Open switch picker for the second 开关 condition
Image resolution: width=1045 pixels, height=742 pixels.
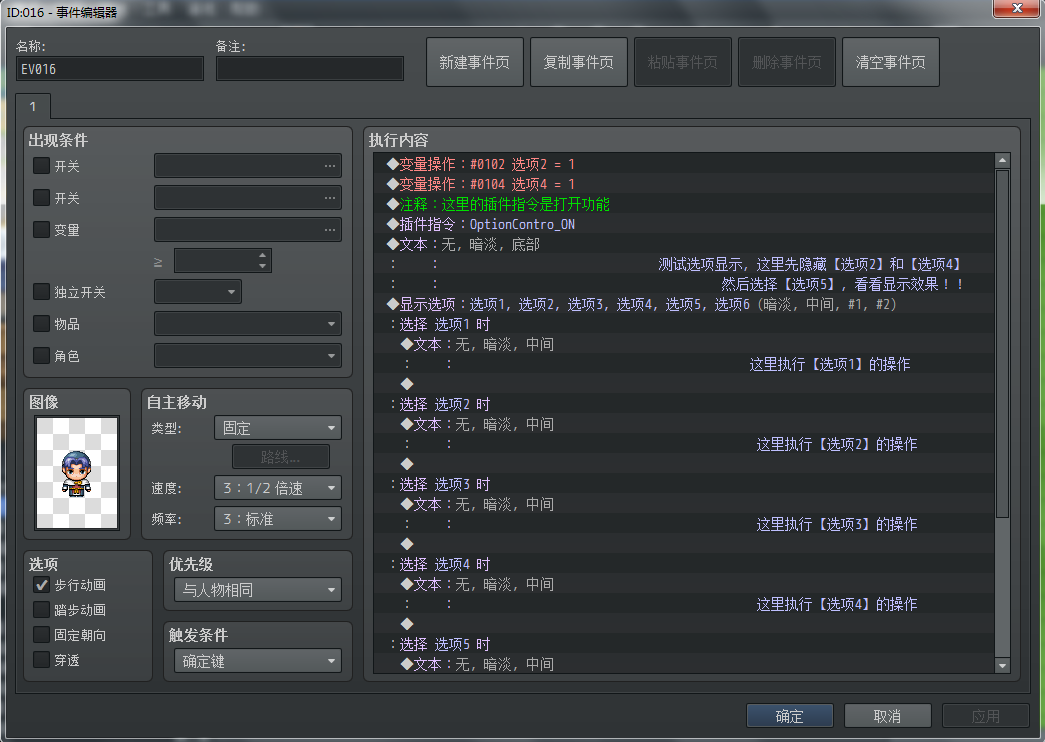tap(329, 198)
